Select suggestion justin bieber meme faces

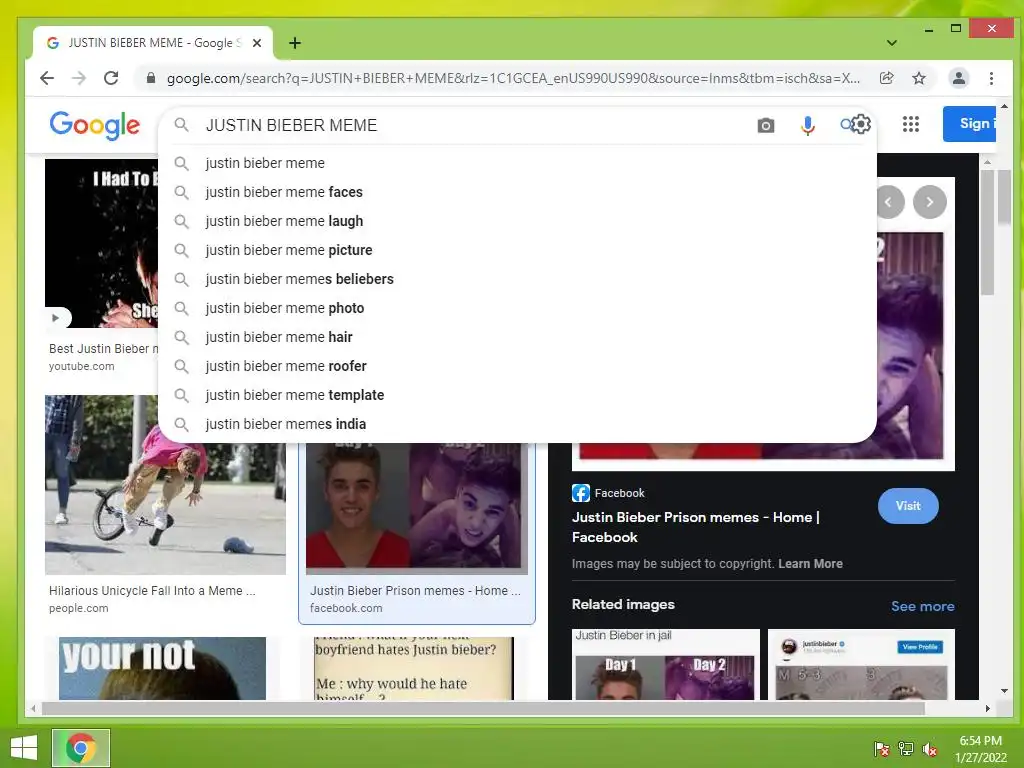click(517, 192)
